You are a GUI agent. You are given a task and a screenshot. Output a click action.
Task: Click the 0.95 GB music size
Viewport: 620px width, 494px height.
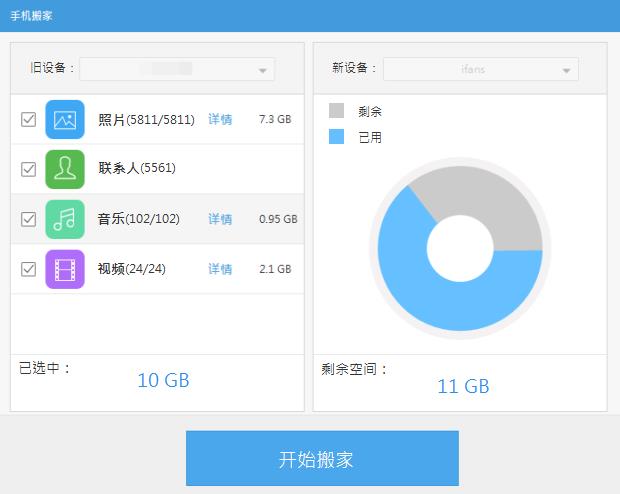(278, 219)
